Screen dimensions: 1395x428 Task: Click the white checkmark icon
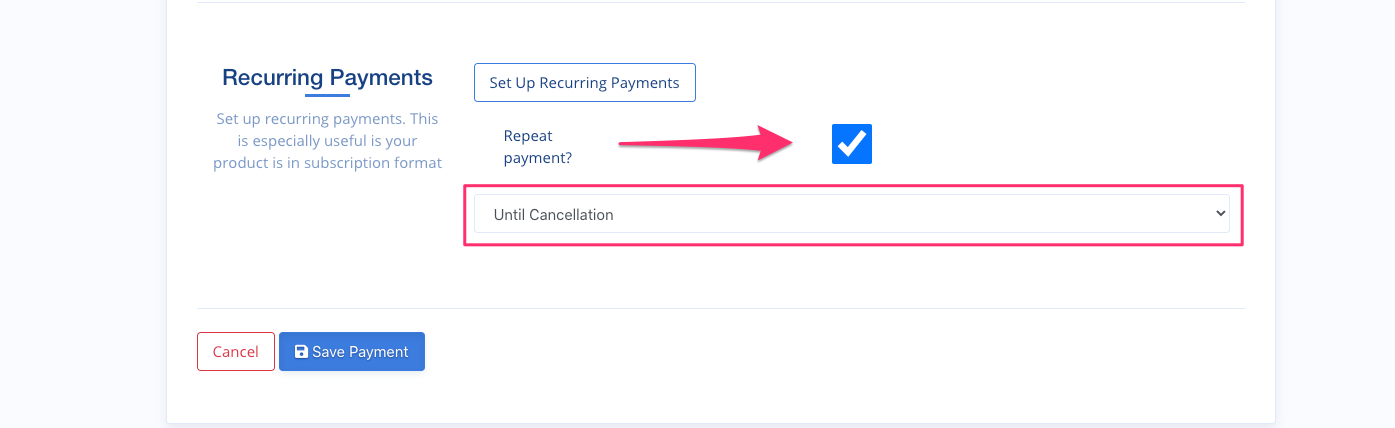852,144
